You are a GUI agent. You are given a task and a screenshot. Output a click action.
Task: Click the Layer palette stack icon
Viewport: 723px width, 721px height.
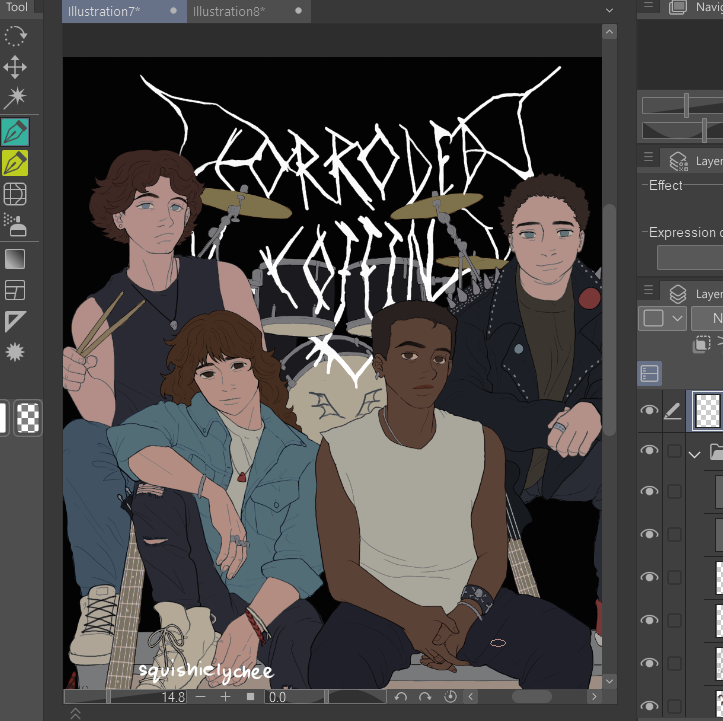(x=678, y=294)
